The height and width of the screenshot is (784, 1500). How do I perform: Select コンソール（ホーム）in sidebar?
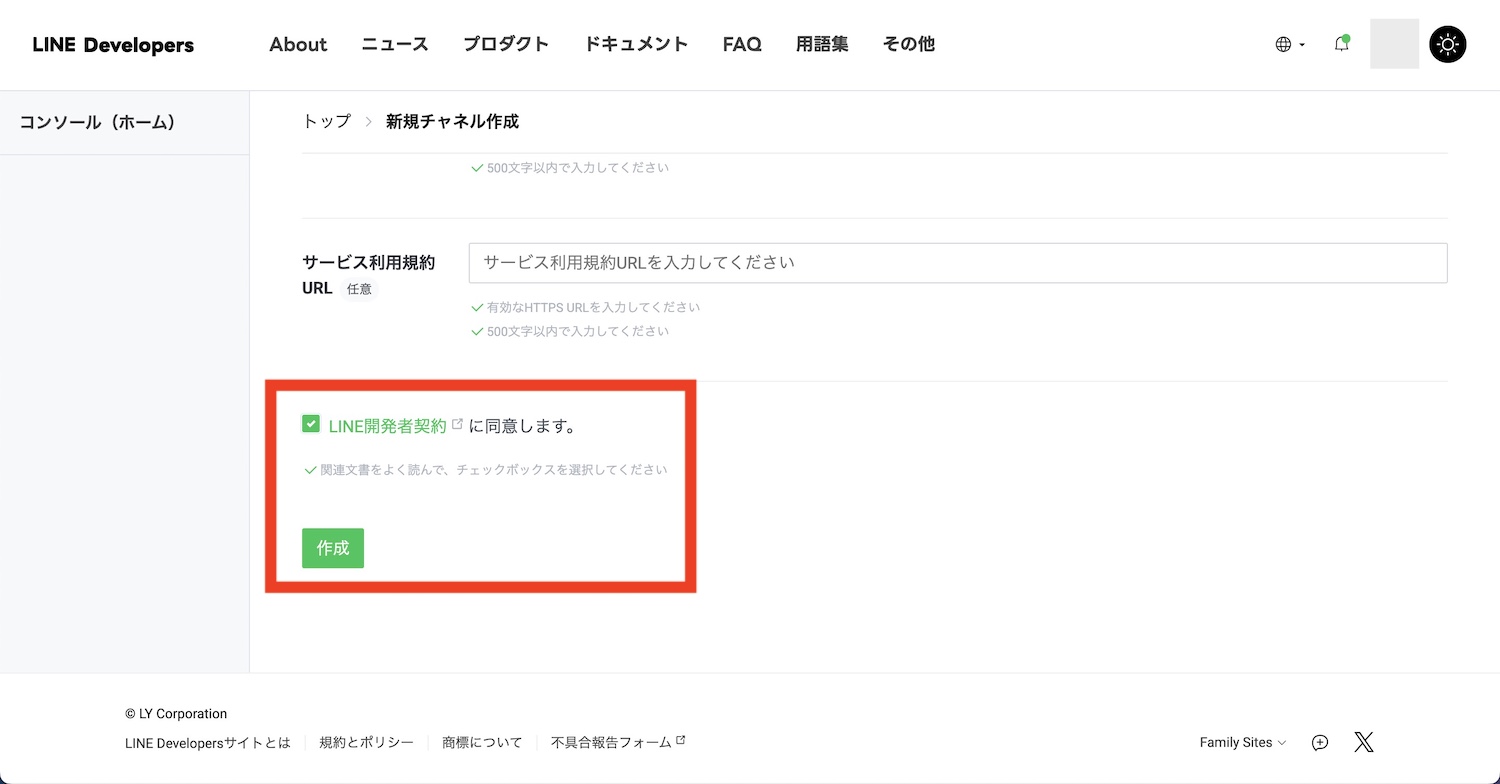124,122
